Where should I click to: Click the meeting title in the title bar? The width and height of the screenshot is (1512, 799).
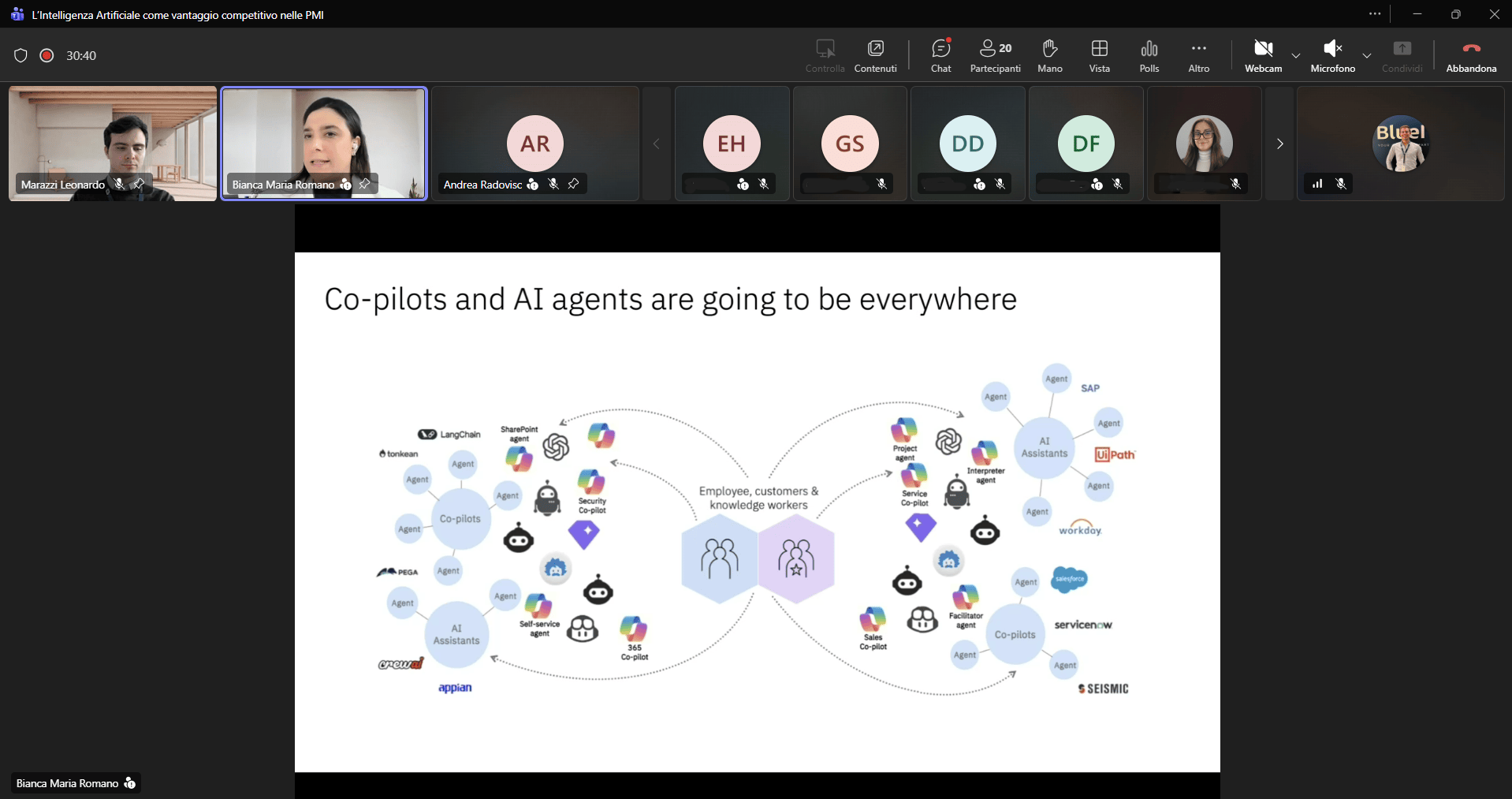[178, 15]
